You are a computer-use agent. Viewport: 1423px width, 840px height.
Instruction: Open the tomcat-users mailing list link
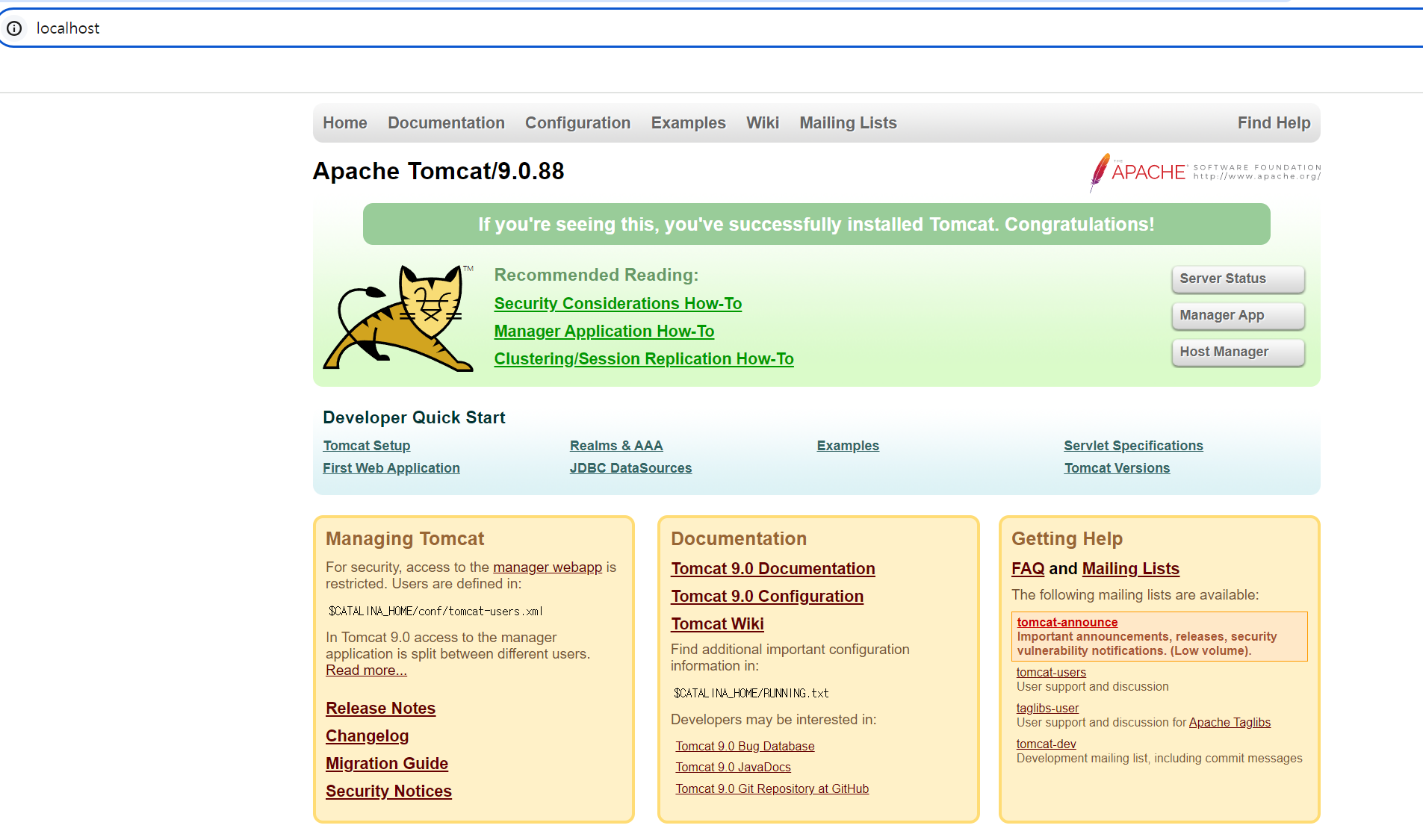[x=1051, y=673]
